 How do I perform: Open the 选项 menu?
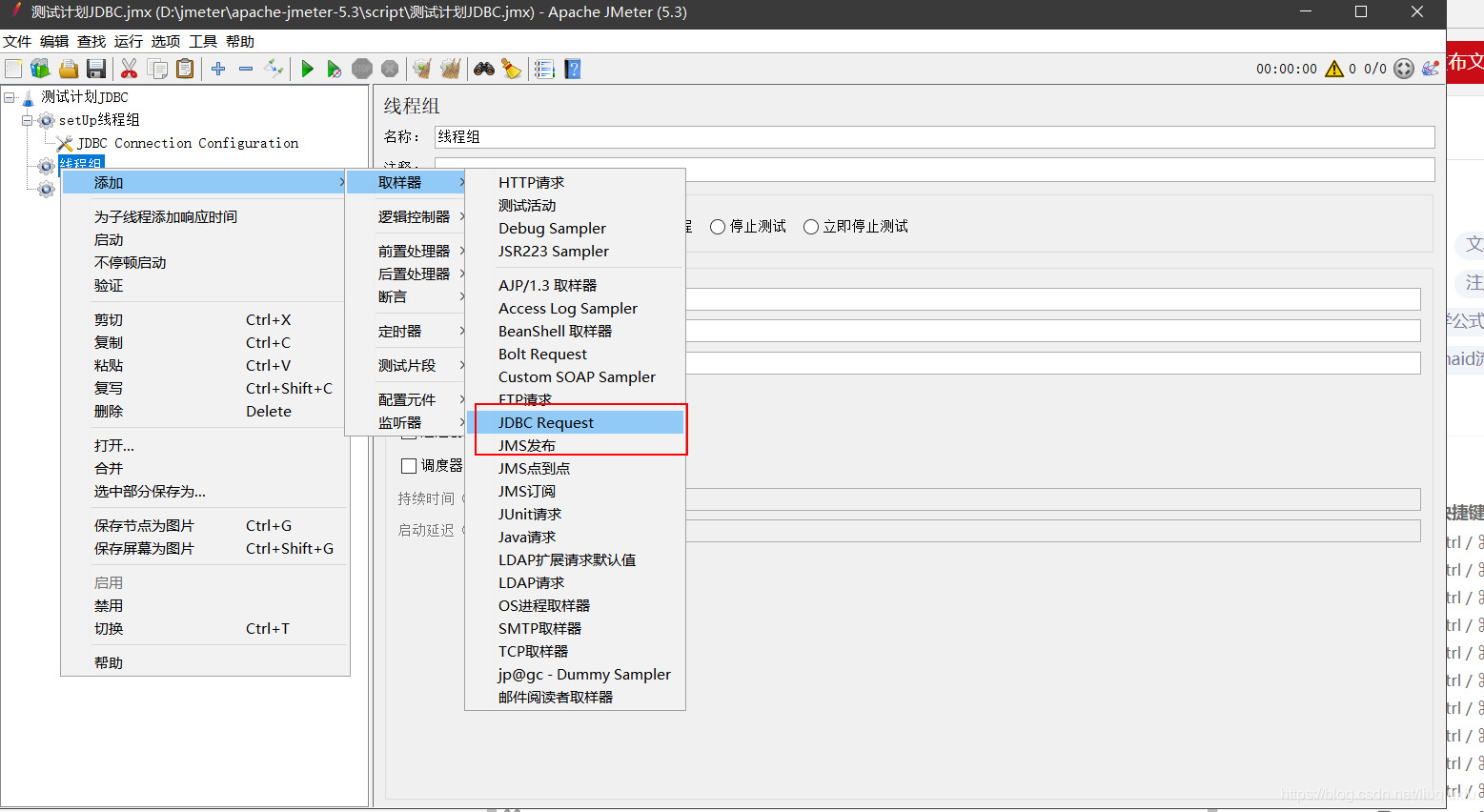166,42
